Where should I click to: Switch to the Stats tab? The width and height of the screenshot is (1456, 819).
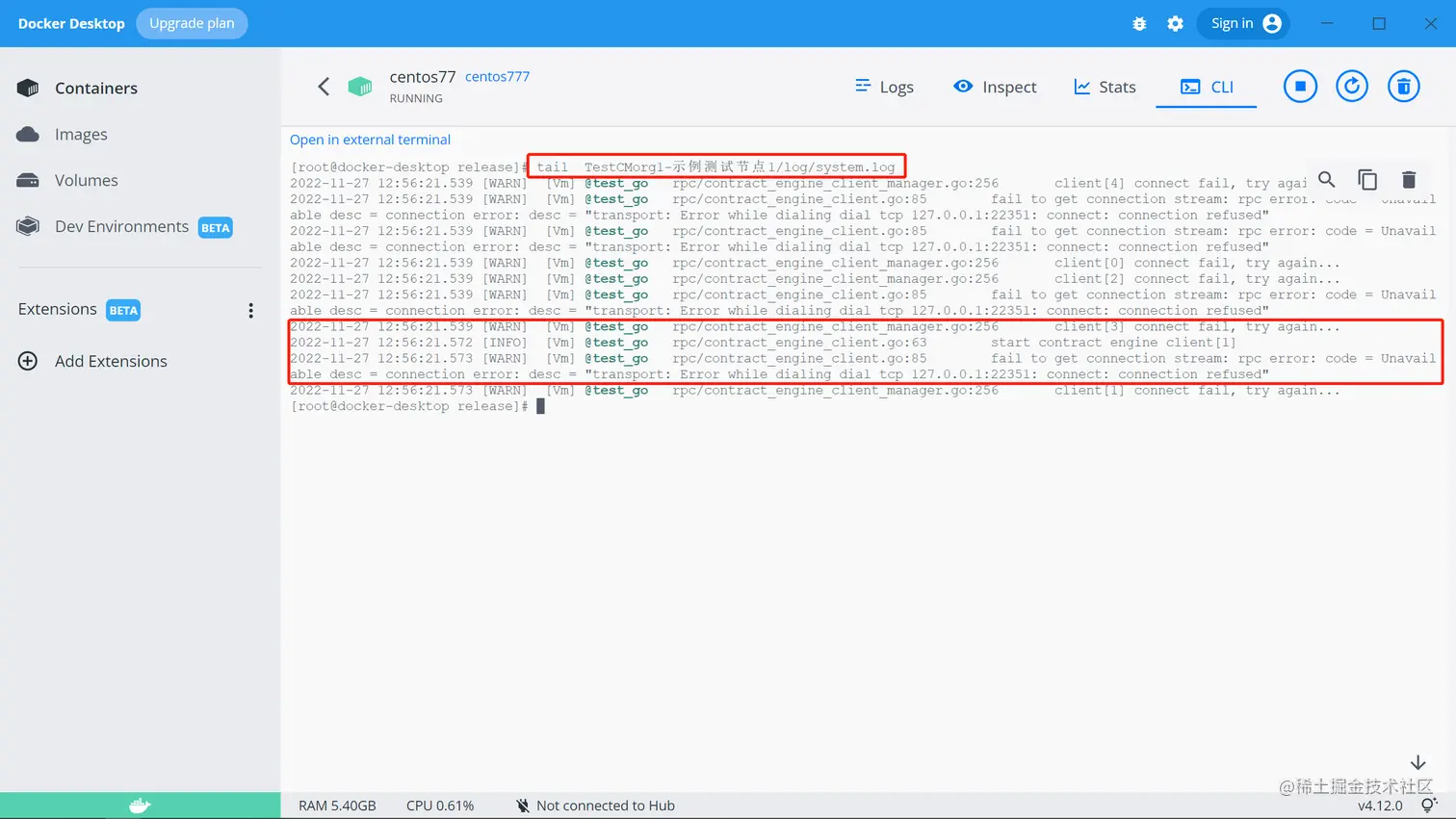pos(1105,87)
